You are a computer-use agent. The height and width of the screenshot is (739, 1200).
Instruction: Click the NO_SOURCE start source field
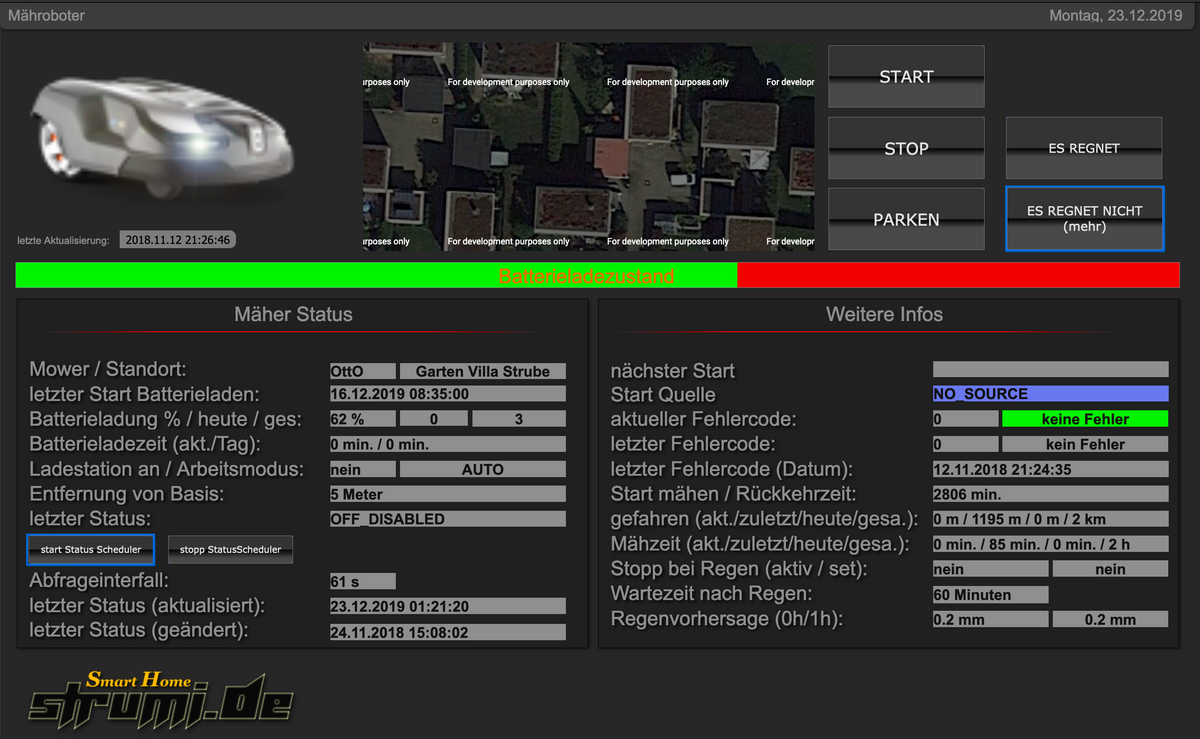(1050, 394)
